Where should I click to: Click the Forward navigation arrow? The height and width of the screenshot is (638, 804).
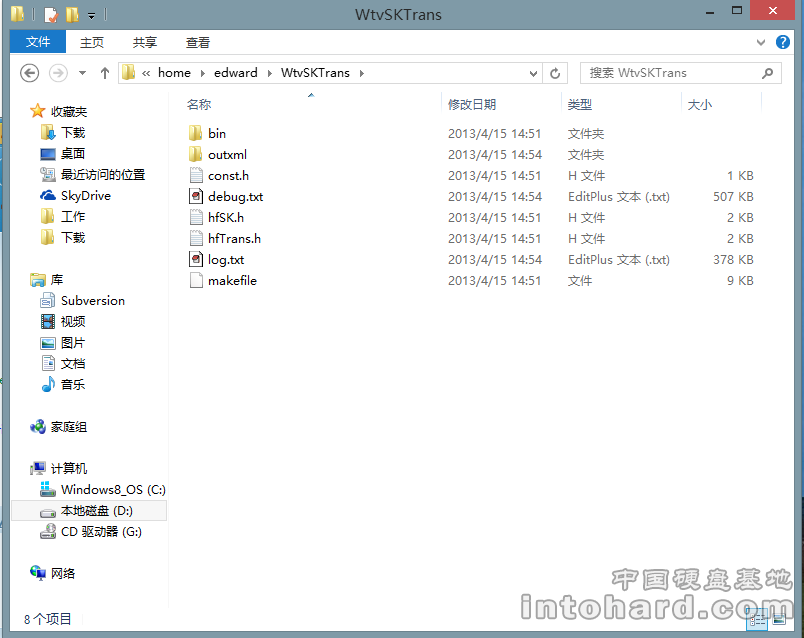[58, 73]
